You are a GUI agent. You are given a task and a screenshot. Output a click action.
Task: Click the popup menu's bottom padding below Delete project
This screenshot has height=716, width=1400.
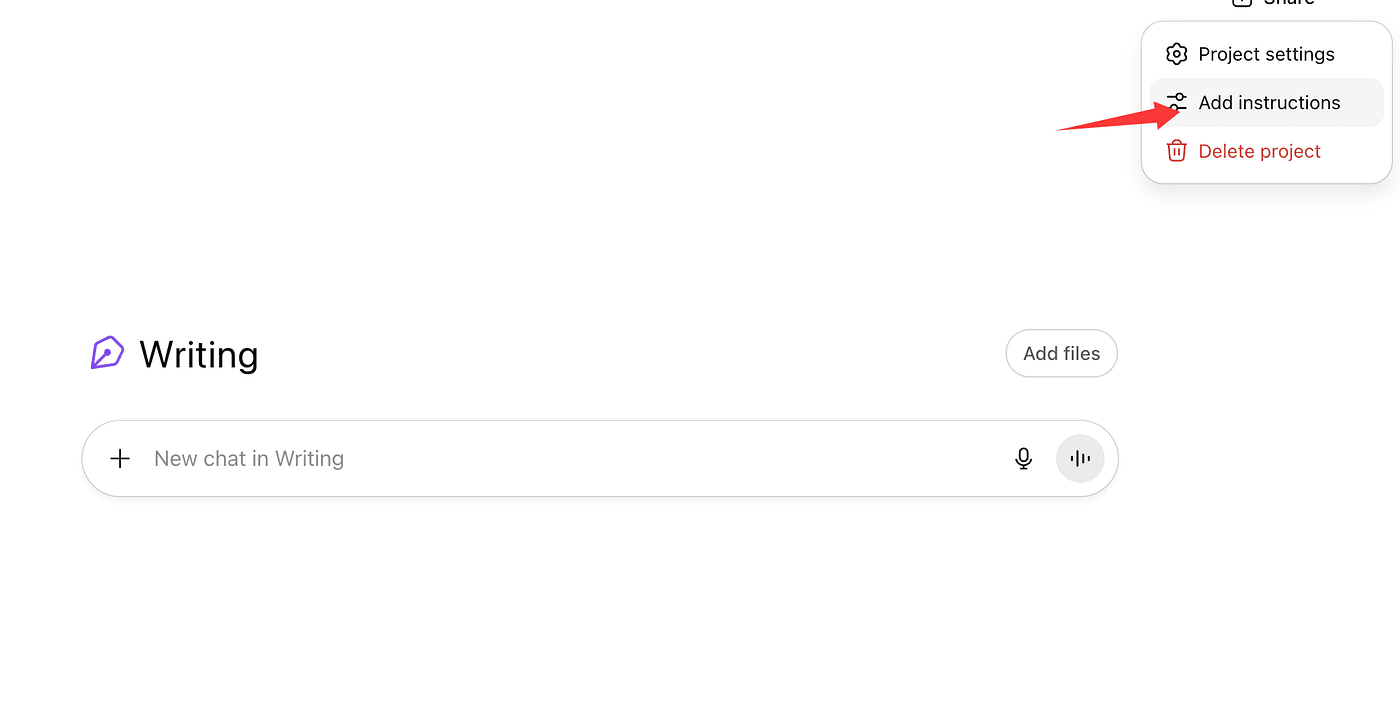[1266, 176]
